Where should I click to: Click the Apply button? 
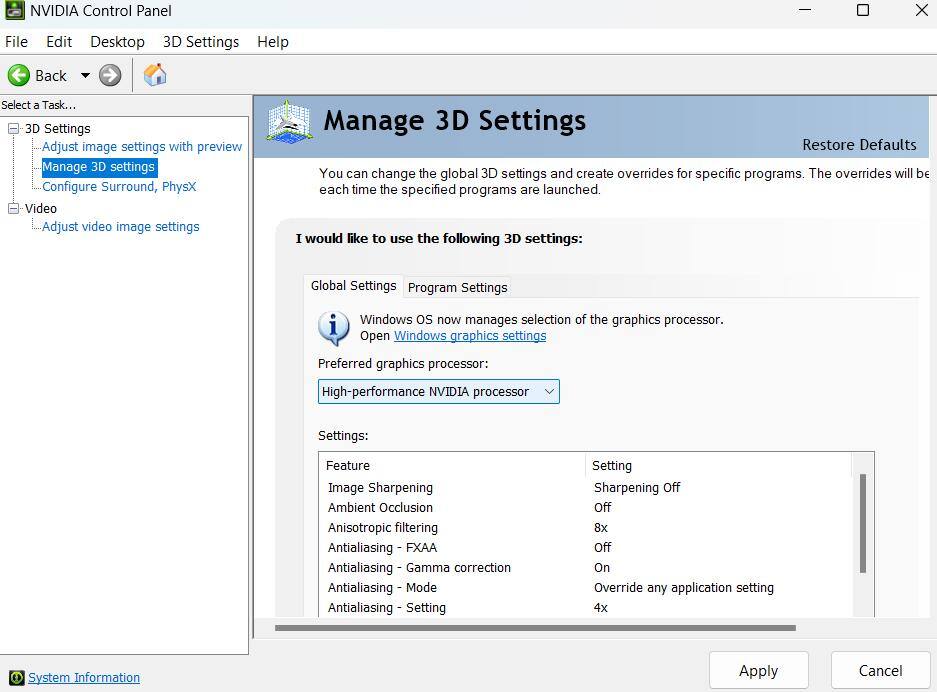(758, 670)
